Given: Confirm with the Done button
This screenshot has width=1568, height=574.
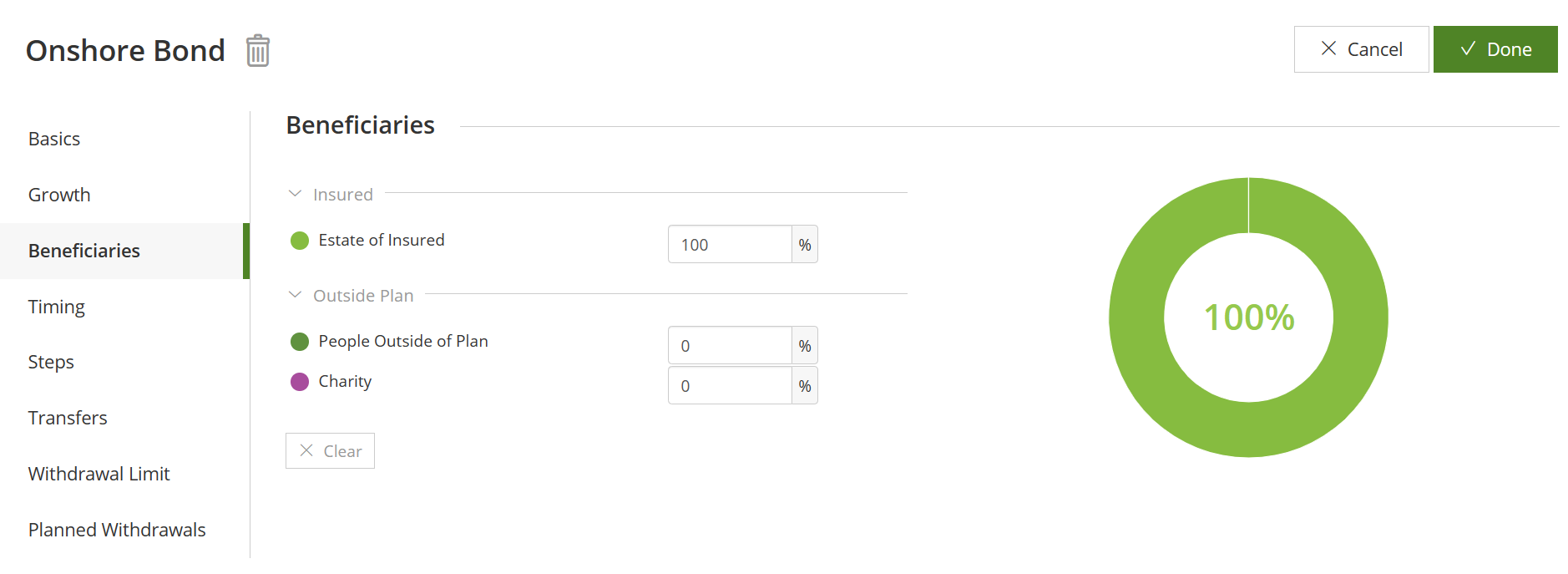Looking at the screenshot, I should (1495, 49).
